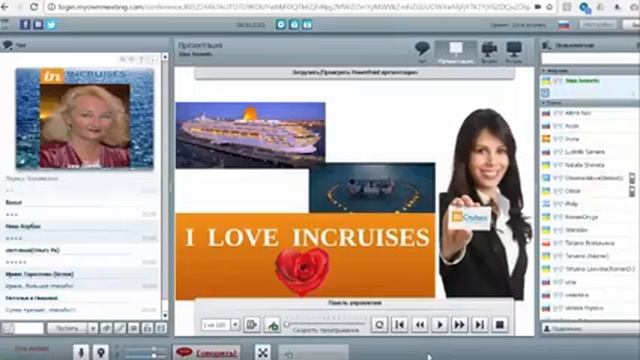Open the settings button in the top bar
640x360 pixels.
pos(598,24)
